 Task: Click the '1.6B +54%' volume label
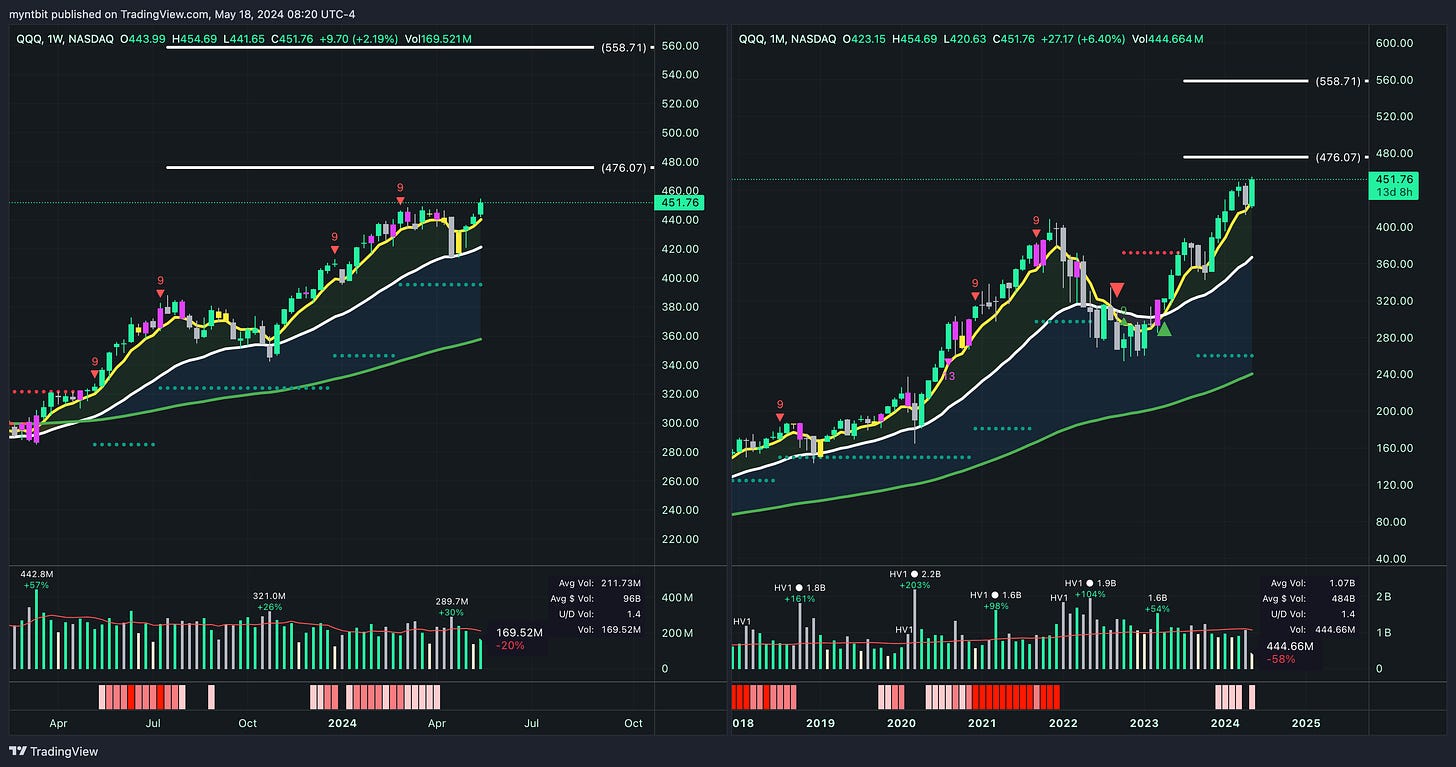pyautogui.click(x=1155, y=602)
